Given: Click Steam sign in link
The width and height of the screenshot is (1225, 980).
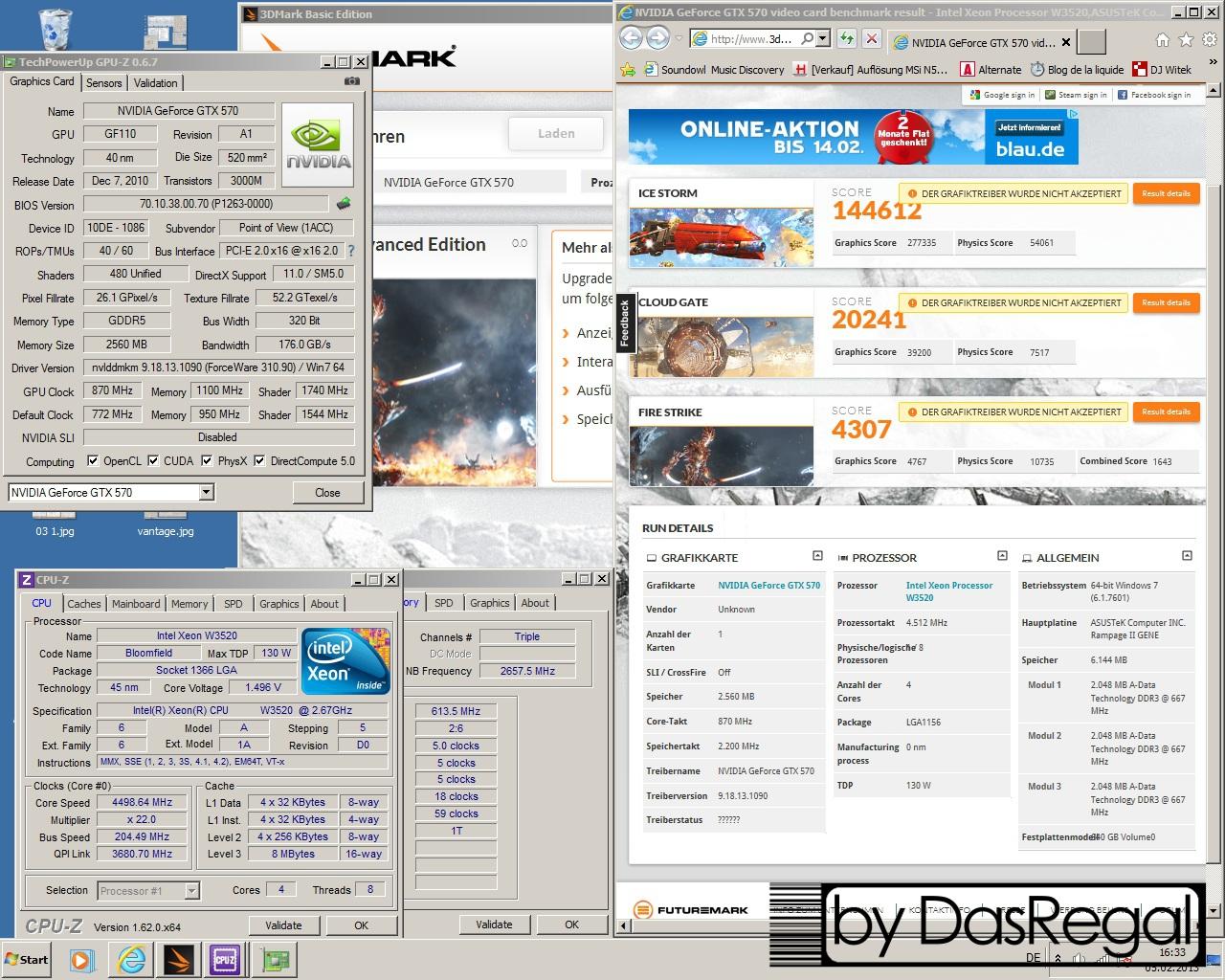Looking at the screenshot, I should pyautogui.click(x=1076, y=95).
